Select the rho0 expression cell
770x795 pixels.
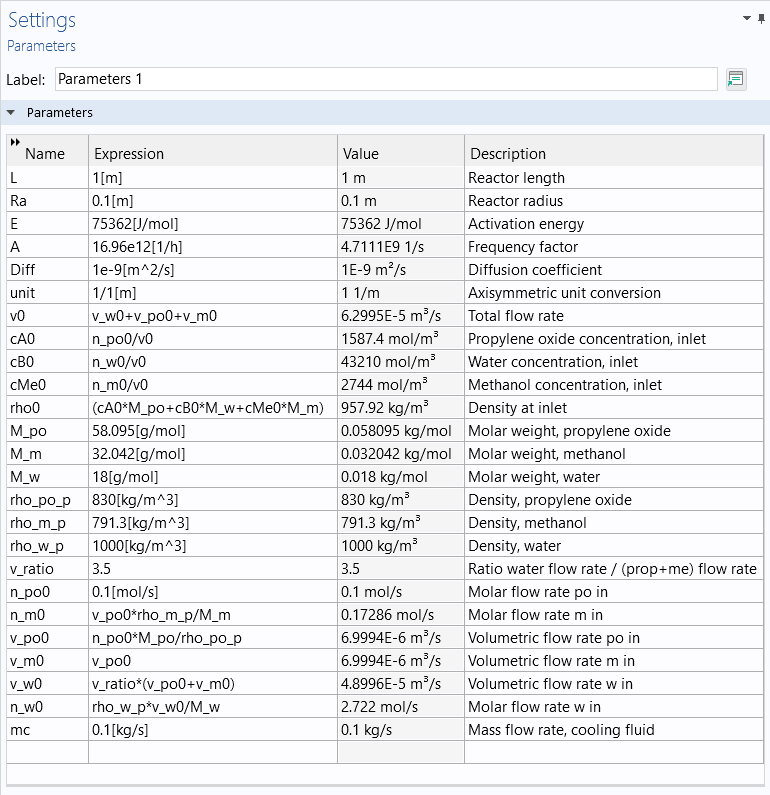coord(213,408)
